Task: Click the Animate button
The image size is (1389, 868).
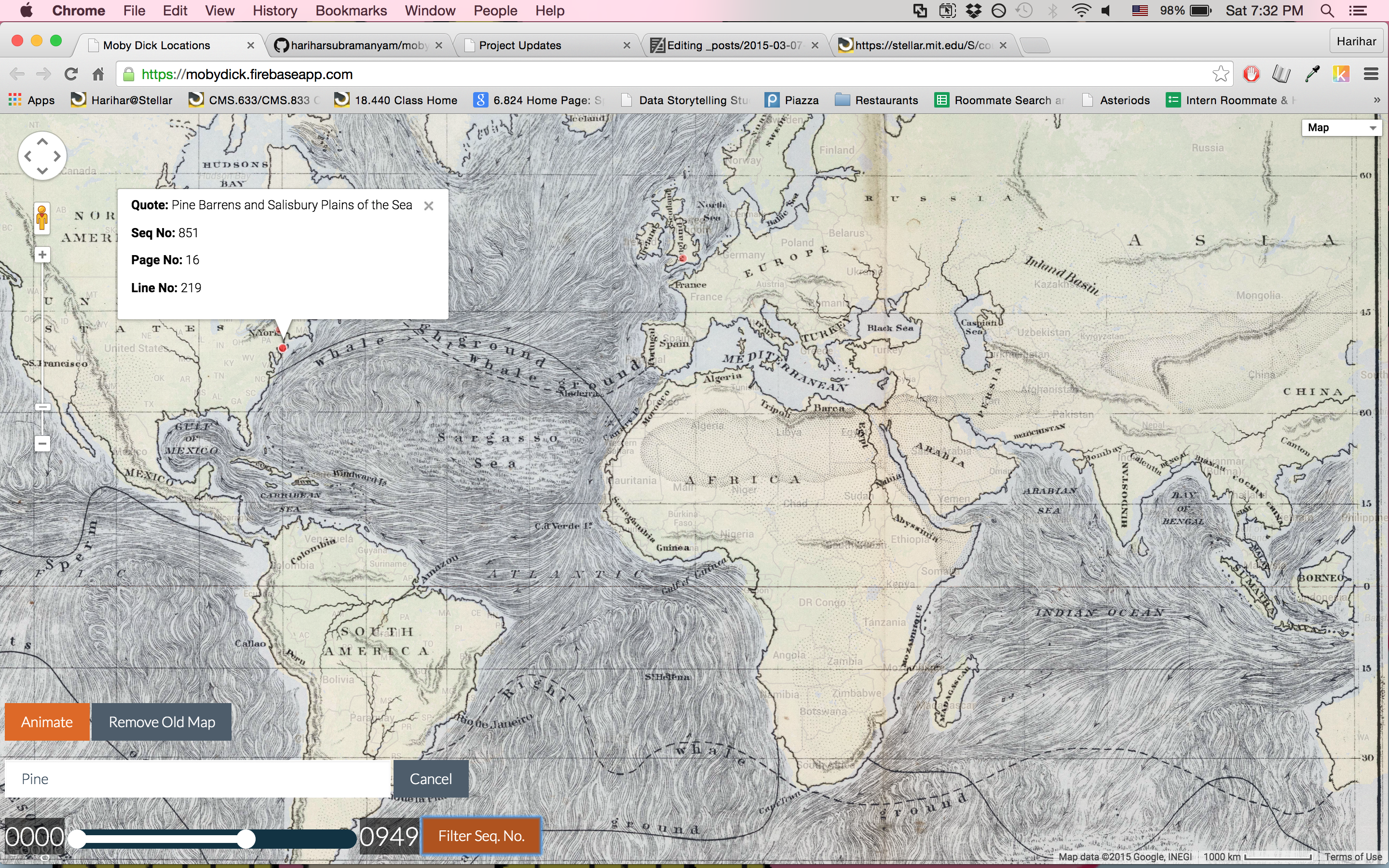Action: 47,721
